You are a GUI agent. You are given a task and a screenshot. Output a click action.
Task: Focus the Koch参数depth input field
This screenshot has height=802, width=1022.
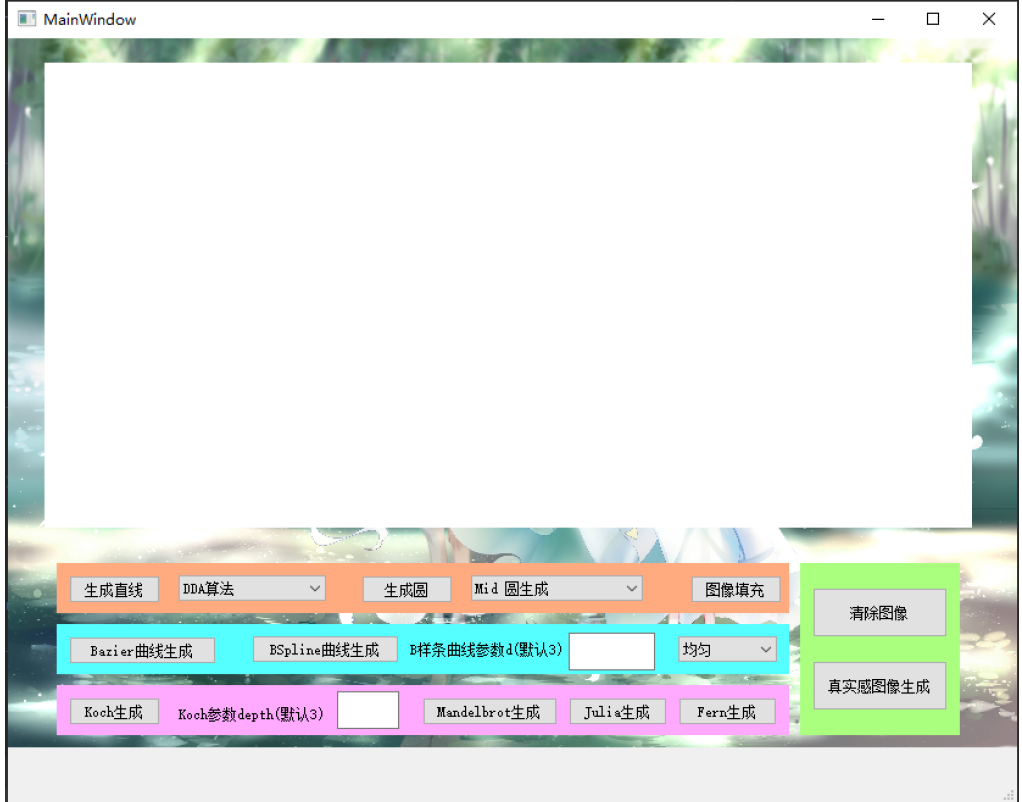click(368, 710)
